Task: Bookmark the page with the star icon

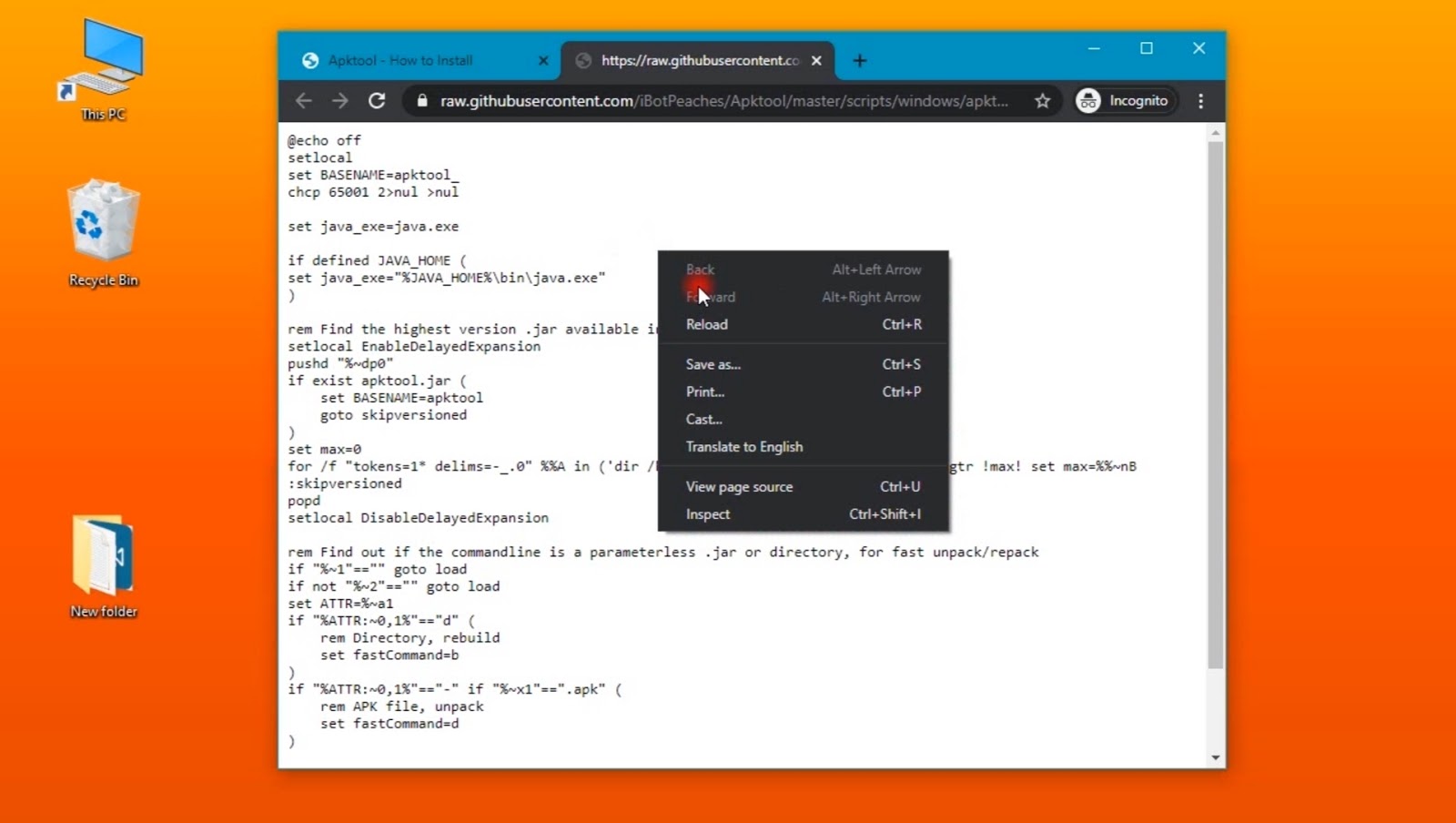Action: point(1043,101)
